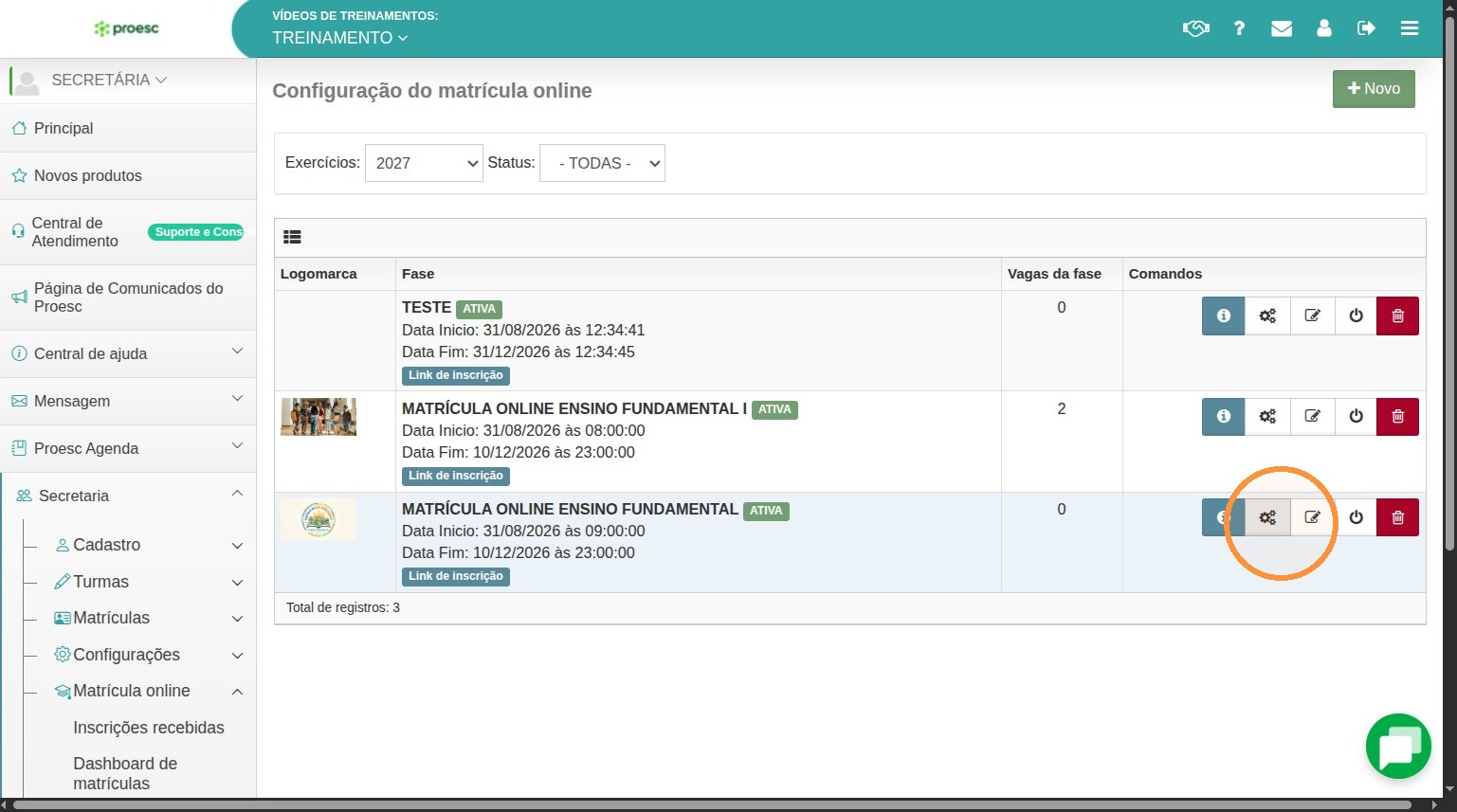
Task: Delete the TESTE phase with trash icon
Action: pyautogui.click(x=1397, y=316)
